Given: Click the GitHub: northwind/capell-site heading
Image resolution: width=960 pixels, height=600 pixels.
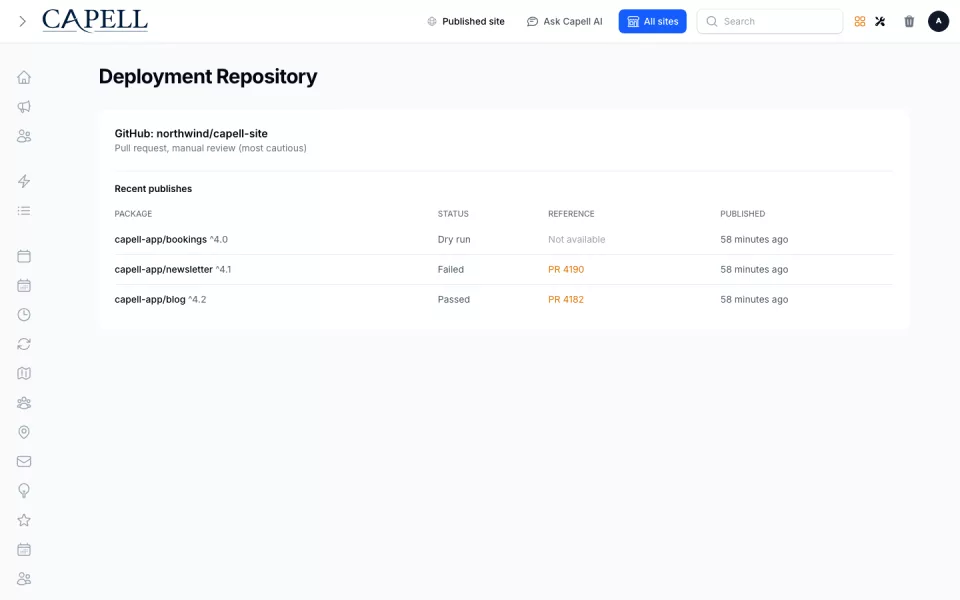Looking at the screenshot, I should tap(191, 133).
